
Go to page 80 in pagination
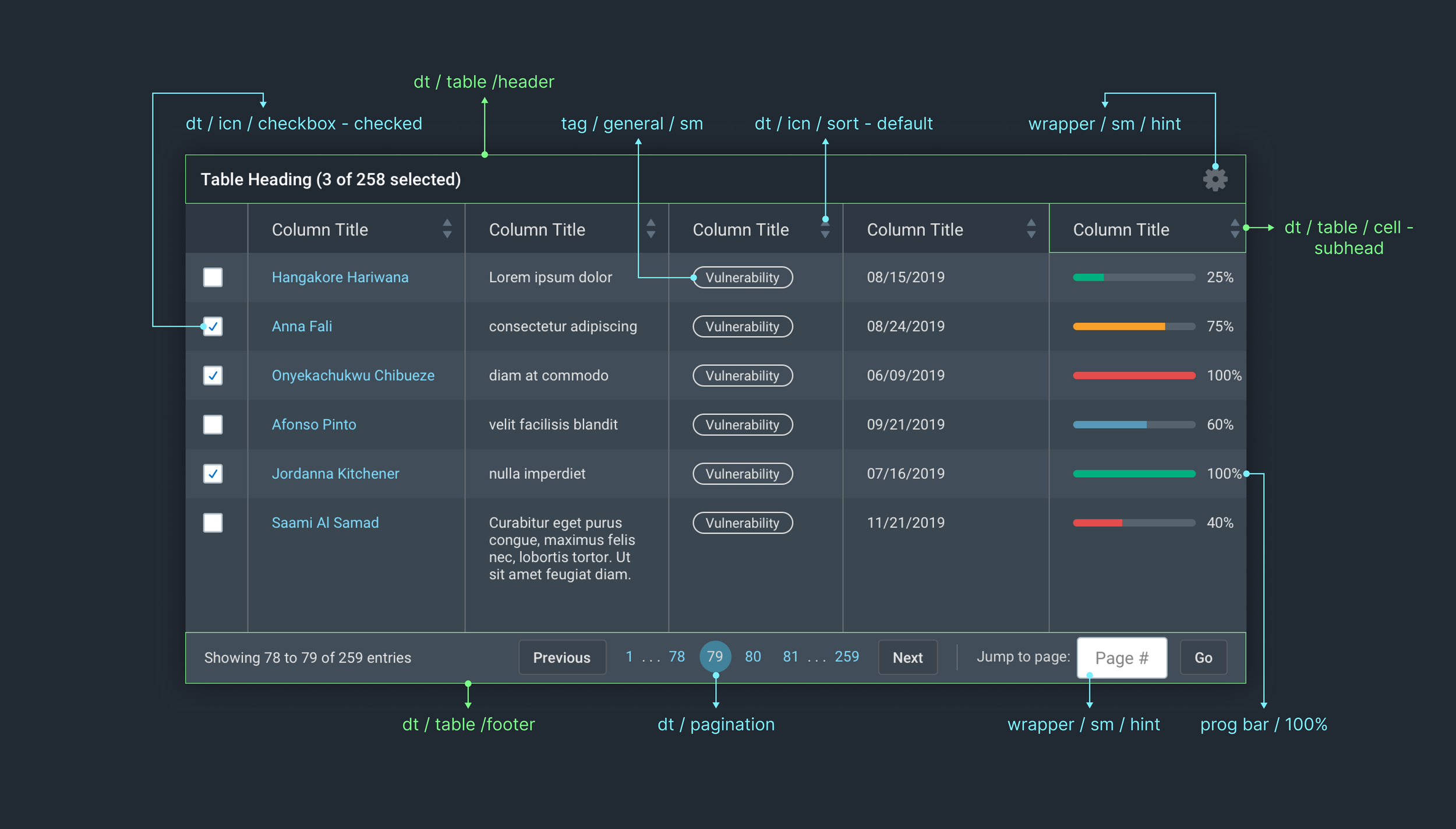coord(752,657)
